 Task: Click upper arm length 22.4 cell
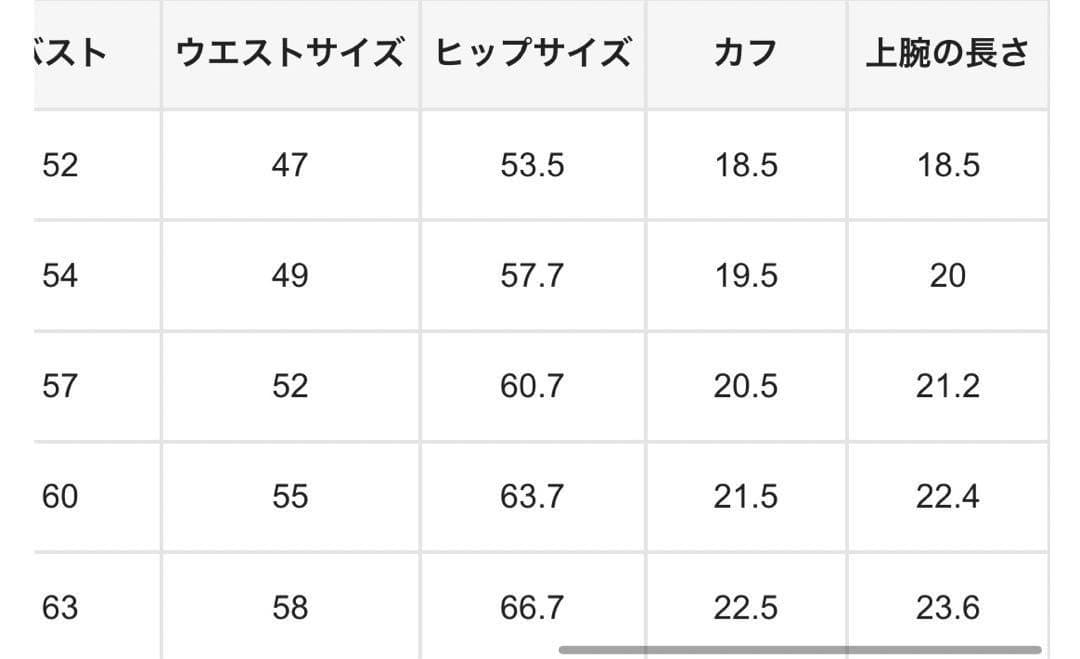click(x=947, y=497)
